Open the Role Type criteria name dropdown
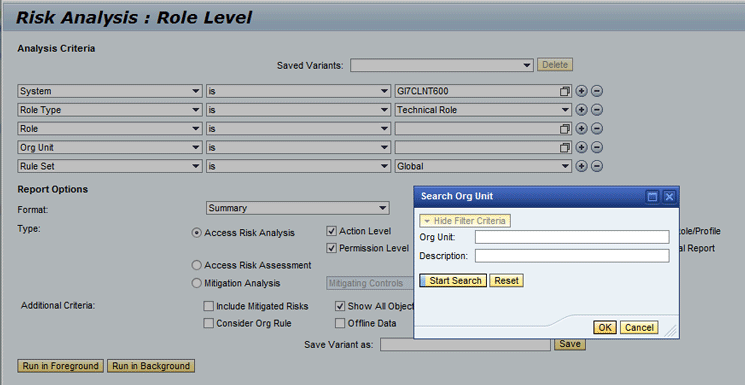Screen dimensions: 745x385 (x=196, y=110)
